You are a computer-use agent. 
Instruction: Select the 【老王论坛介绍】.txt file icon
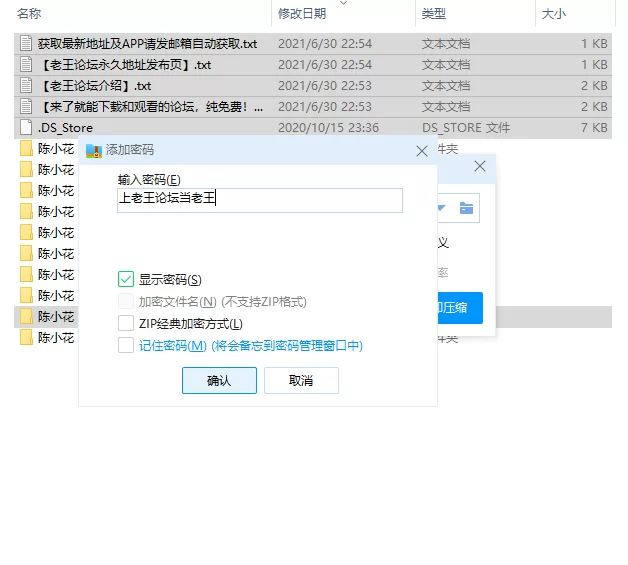coord(26,86)
